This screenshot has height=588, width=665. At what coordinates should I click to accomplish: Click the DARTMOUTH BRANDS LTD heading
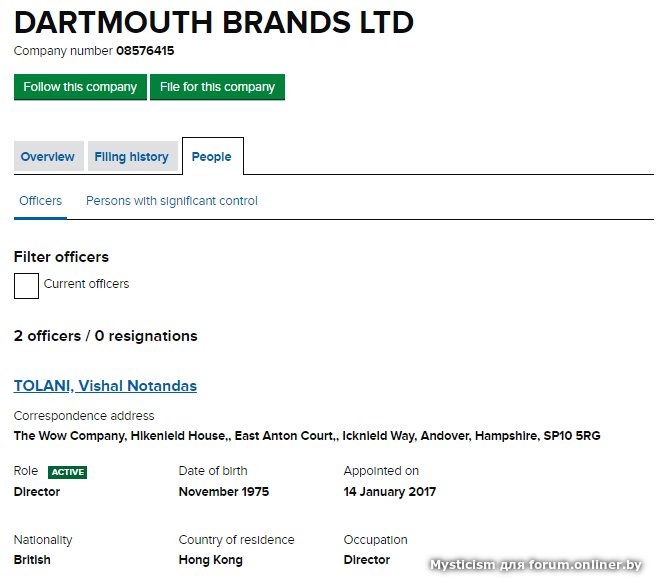point(214,23)
